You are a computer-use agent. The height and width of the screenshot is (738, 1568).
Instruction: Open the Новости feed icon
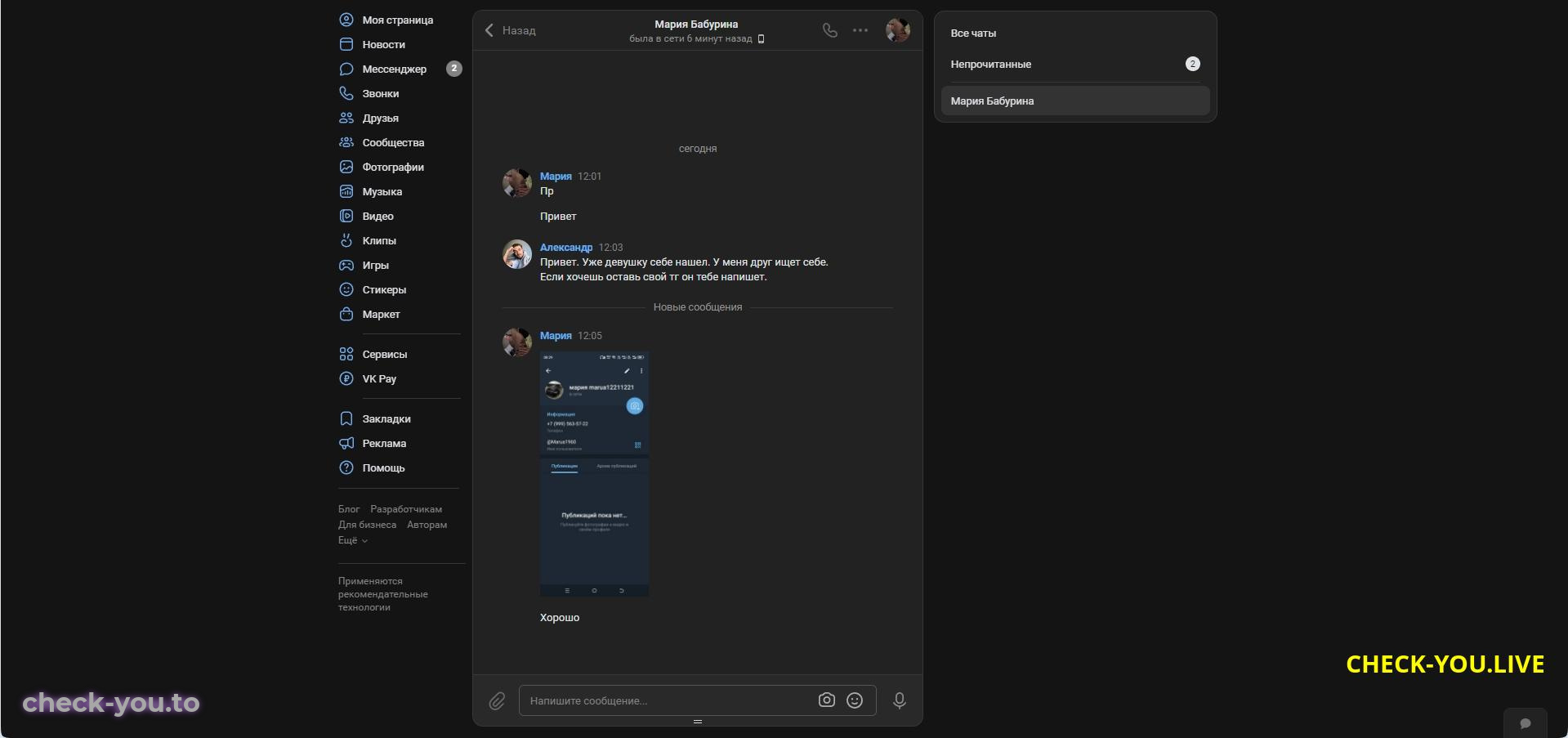coord(346,44)
